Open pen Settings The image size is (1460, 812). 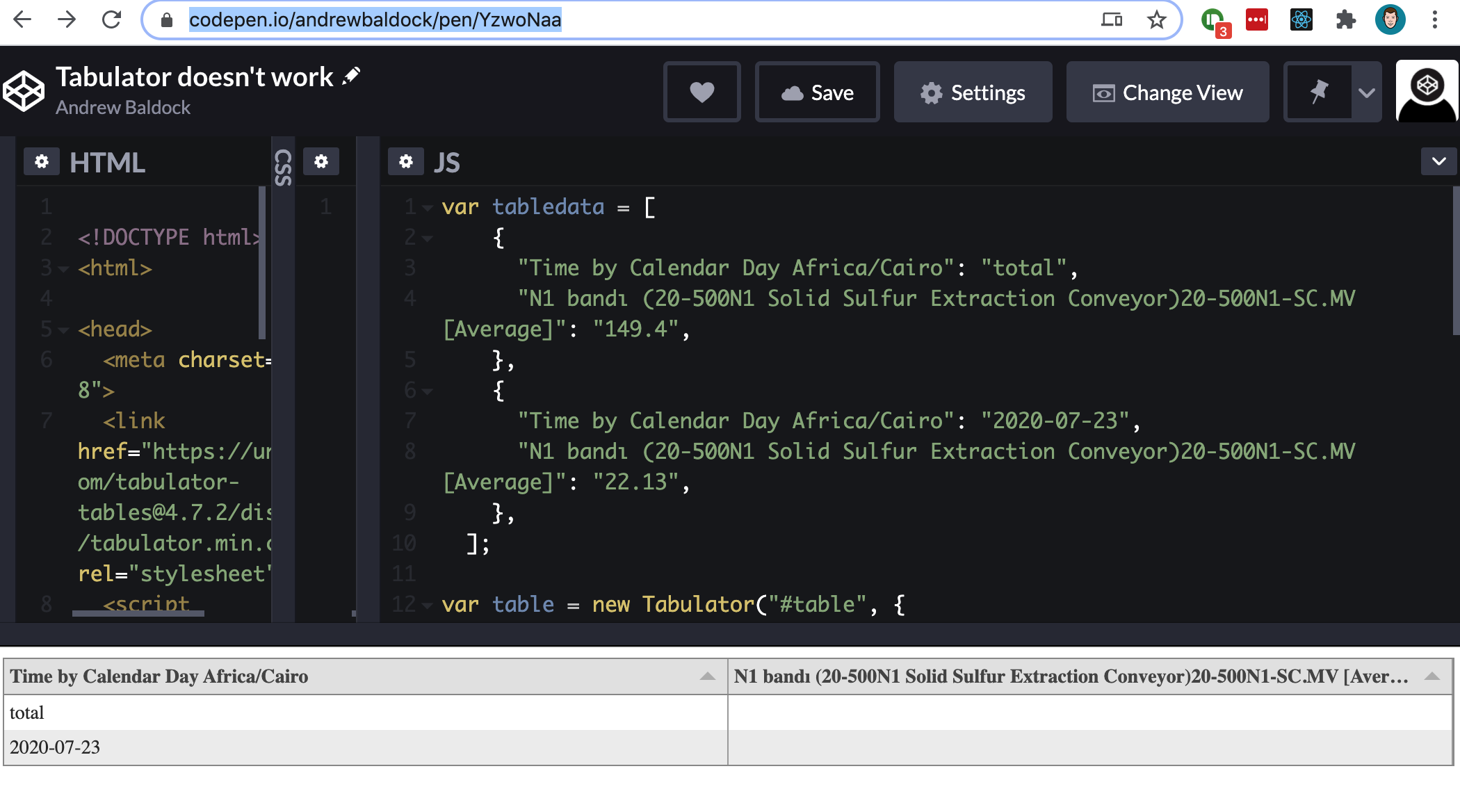pos(973,92)
